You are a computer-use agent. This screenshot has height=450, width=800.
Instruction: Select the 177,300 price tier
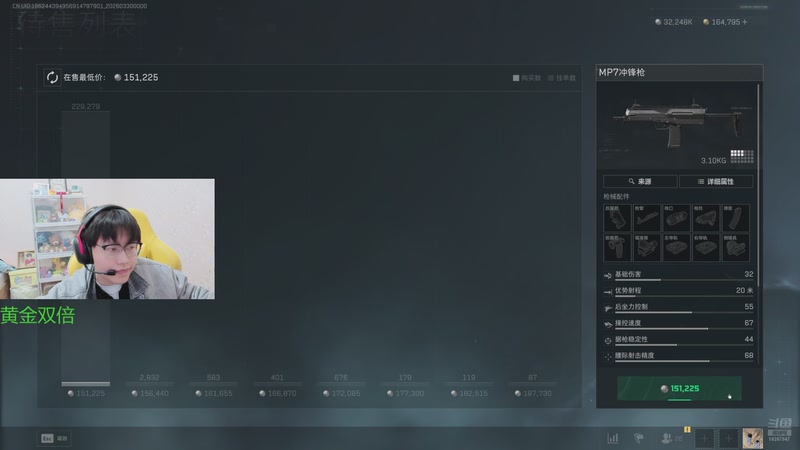click(x=405, y=393)
